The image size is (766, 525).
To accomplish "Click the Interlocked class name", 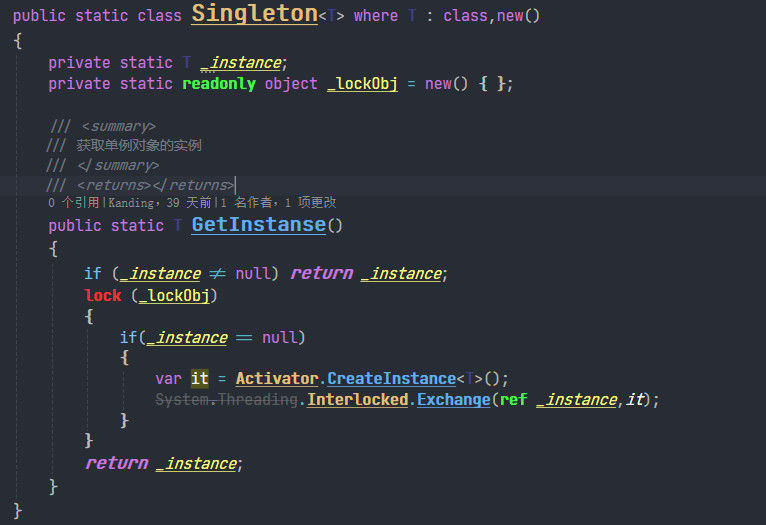I will click(358, 400).
